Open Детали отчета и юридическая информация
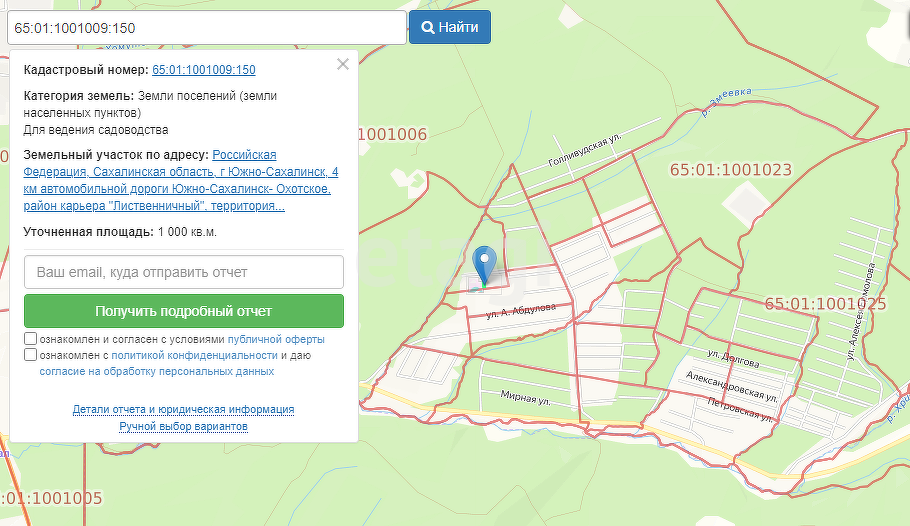The height and width of the screenshot is (526, 910). (183, 410)
